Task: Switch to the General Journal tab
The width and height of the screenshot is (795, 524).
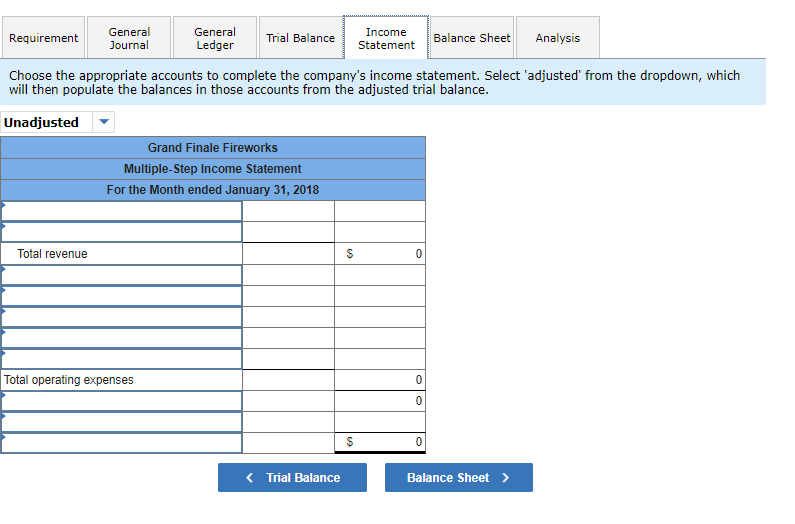Action: [129, 38]
